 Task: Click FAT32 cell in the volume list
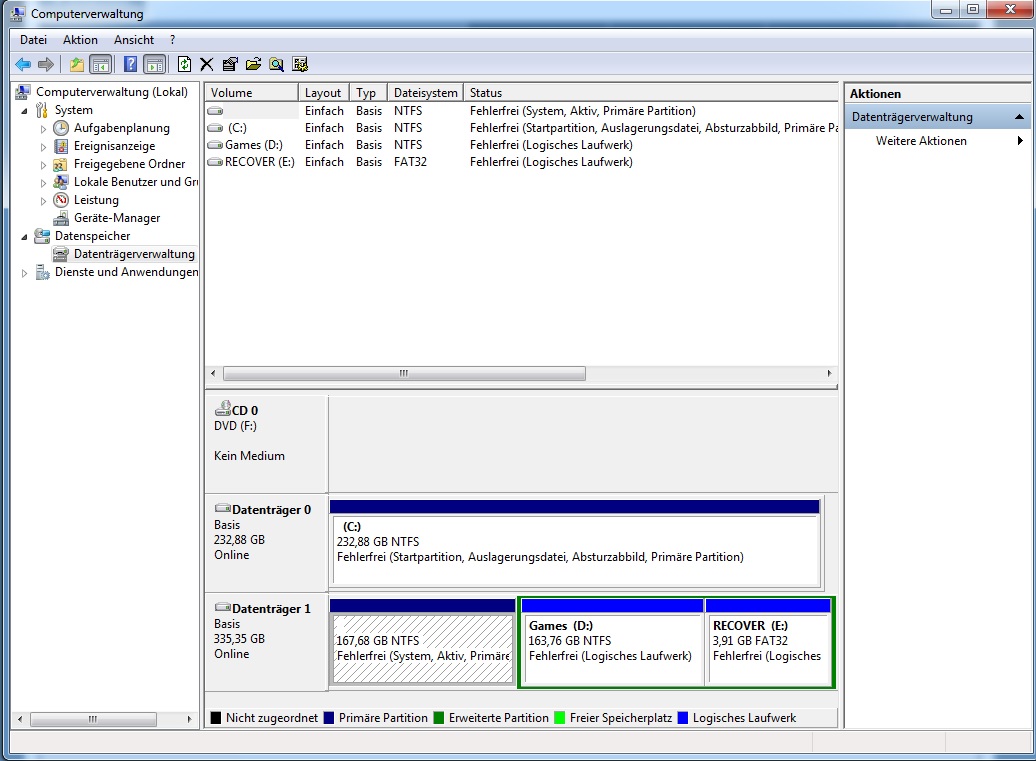pyautogui.click(x=410, y=162)
